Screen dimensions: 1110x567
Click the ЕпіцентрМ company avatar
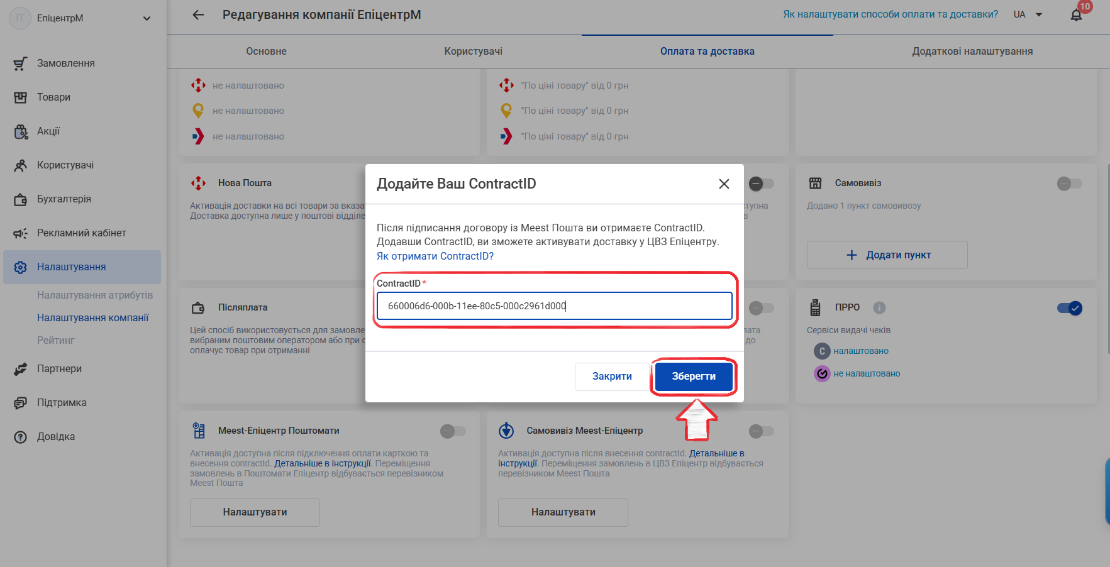click(20, 18)
